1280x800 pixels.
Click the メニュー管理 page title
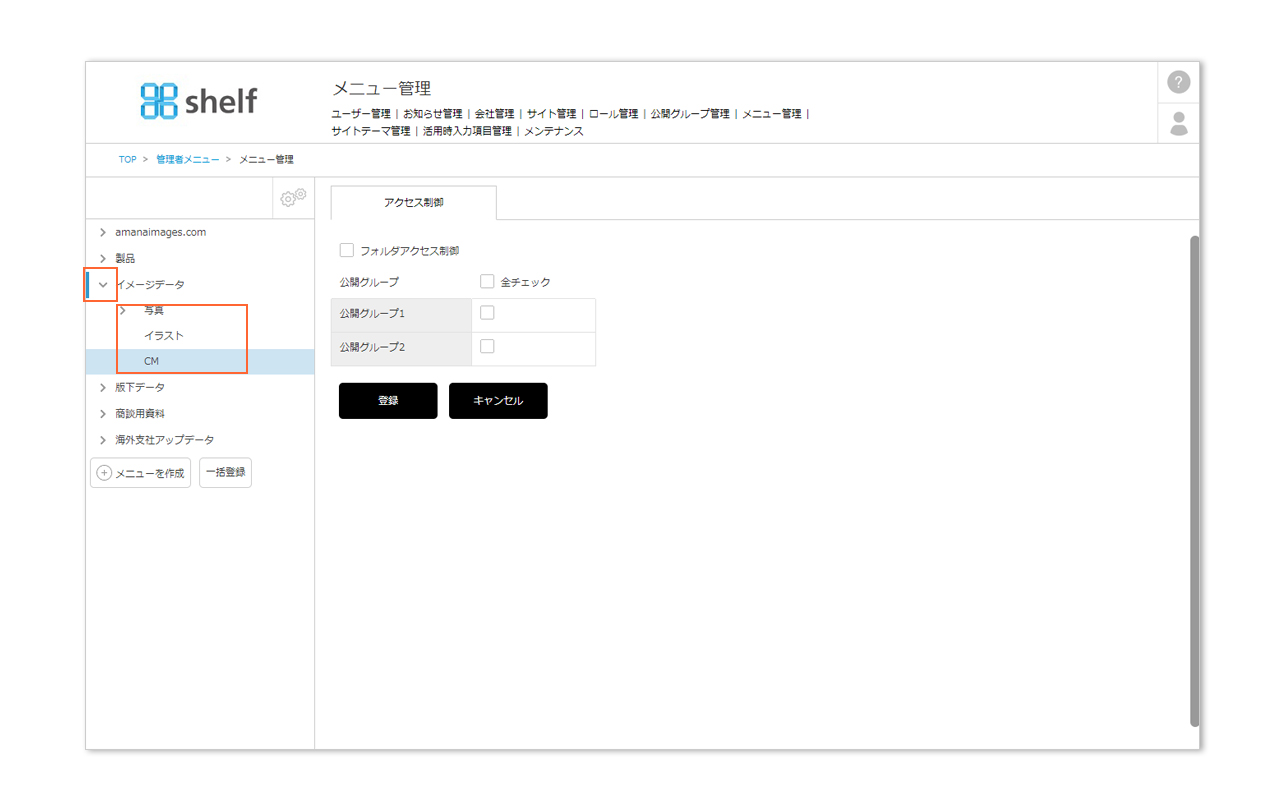pos(381,89)
